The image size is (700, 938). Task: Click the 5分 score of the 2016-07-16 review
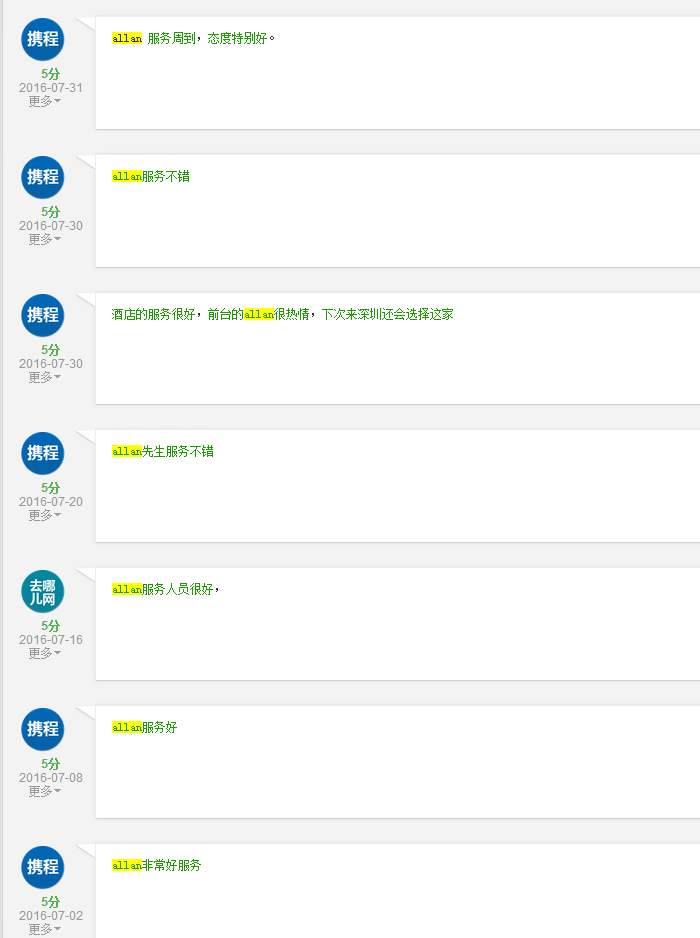tap(50, 626)
